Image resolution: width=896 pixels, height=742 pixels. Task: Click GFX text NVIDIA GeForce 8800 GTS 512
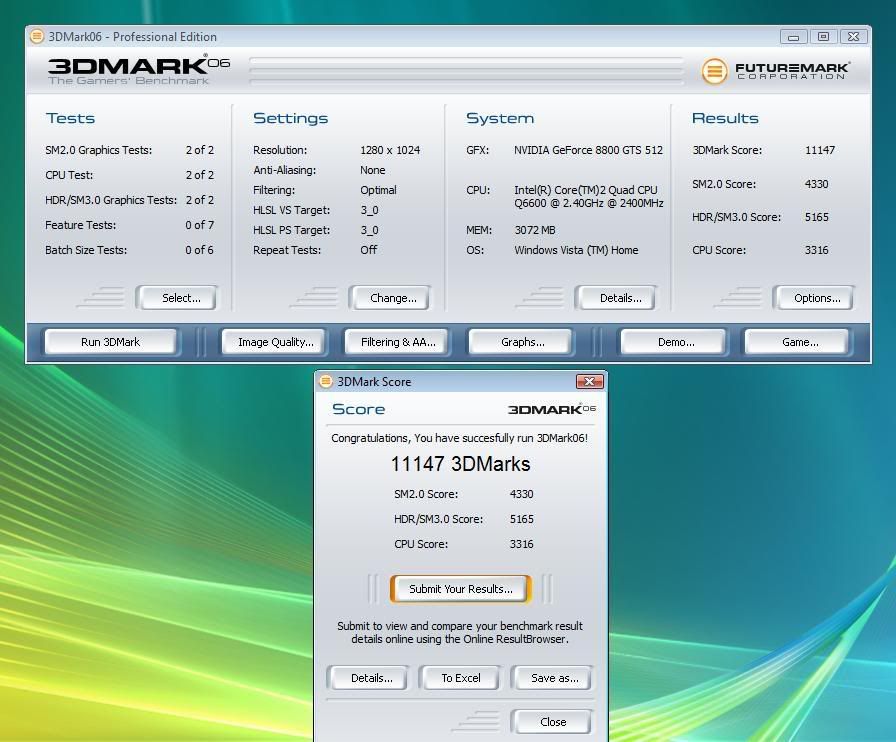[x=588, y=150]
